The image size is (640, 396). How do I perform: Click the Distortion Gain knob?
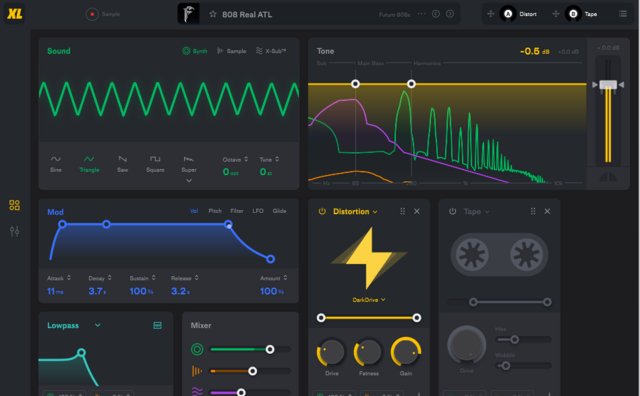tap(406, 352)
